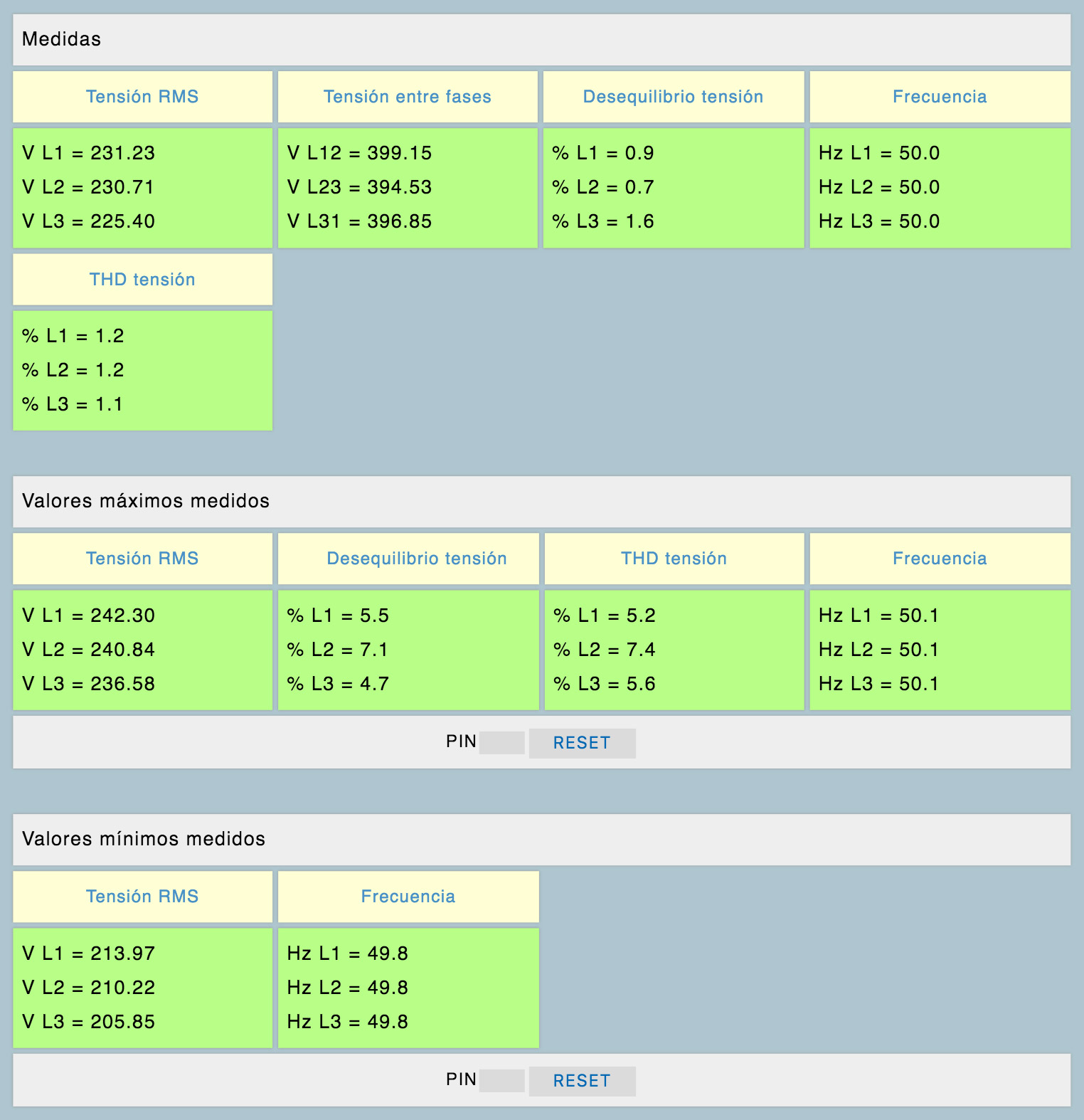
Task: Select the Valores mínimos medidos title bar
Action: (542, 839)
